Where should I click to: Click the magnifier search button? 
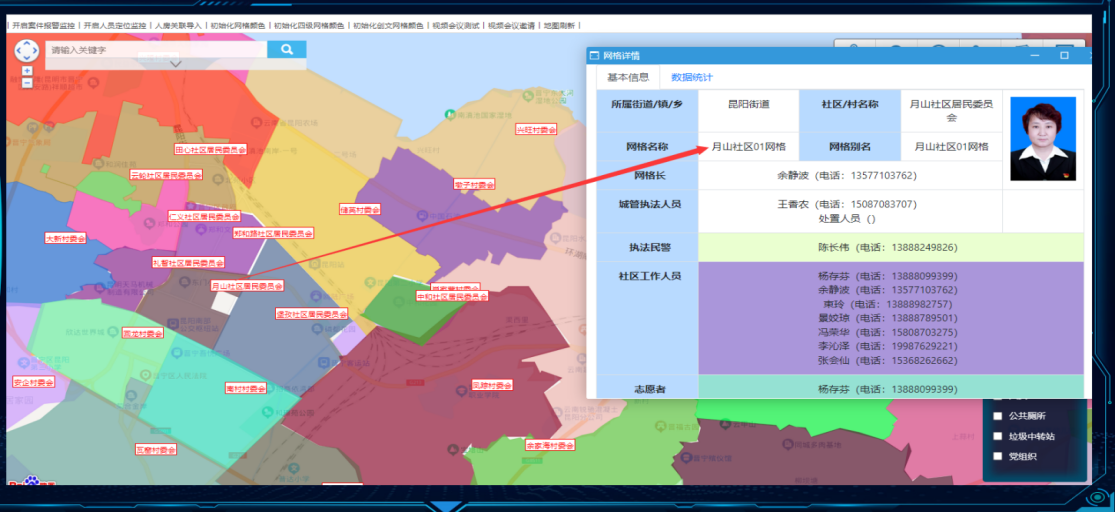point(287,49)
